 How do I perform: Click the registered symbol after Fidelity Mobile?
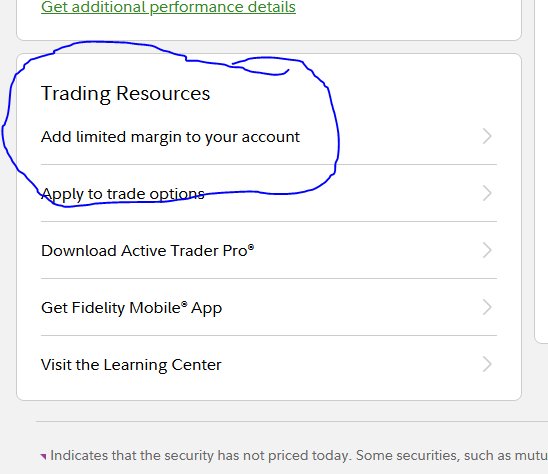184,303
